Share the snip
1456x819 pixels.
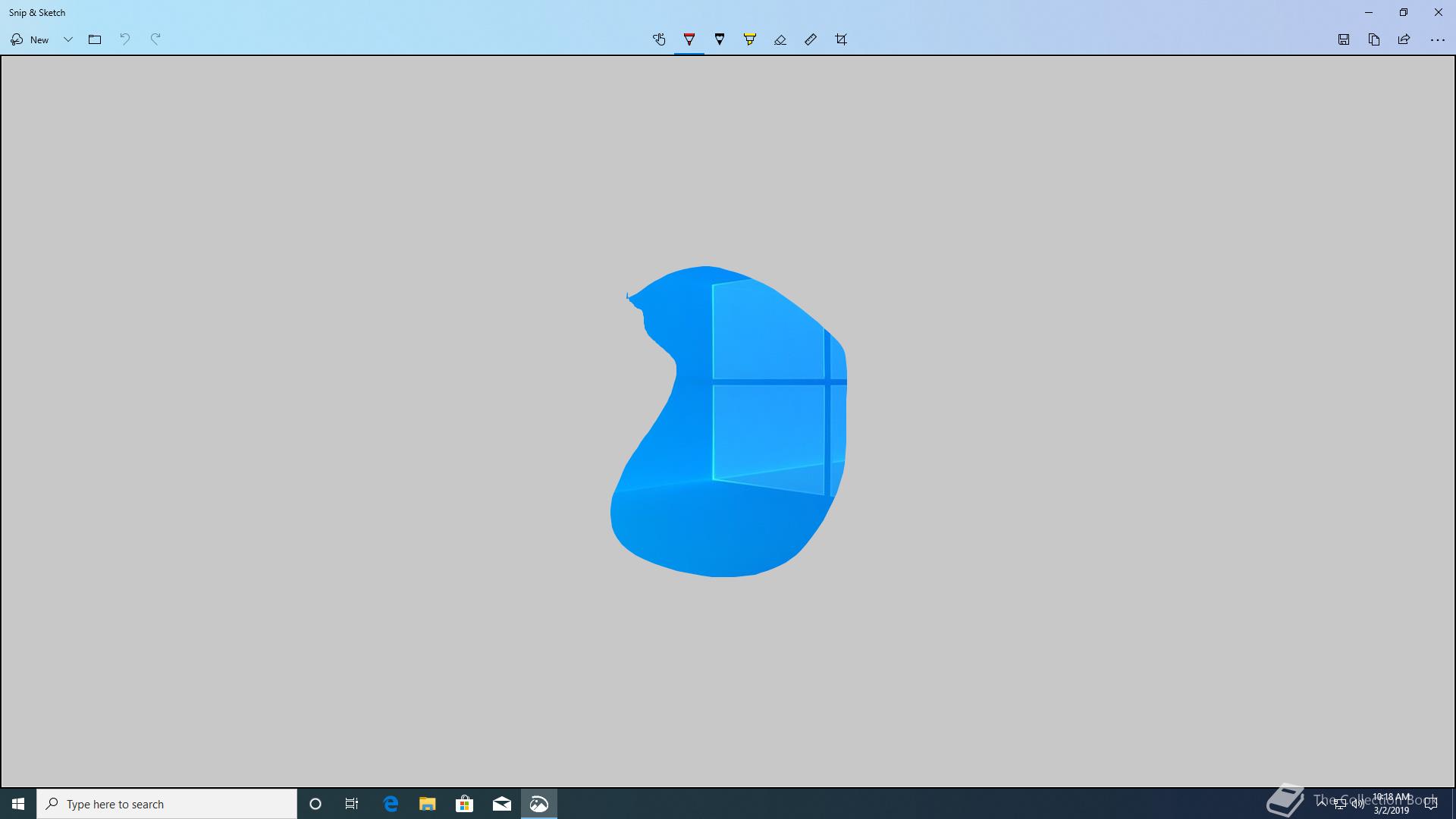pyautogui.click(x=1404, y=39)
